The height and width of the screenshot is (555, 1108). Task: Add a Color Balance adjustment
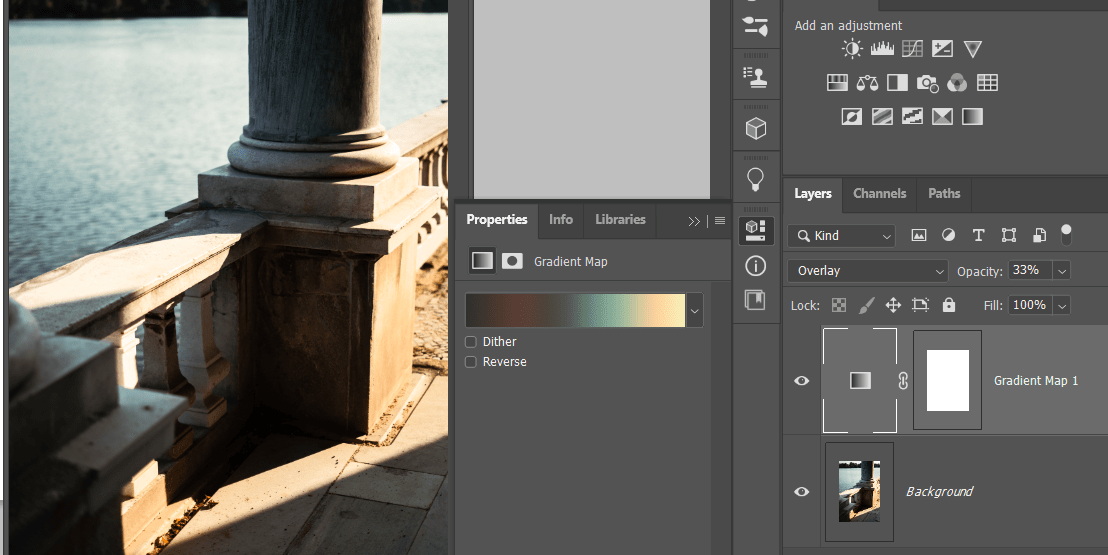click(867, 83)
